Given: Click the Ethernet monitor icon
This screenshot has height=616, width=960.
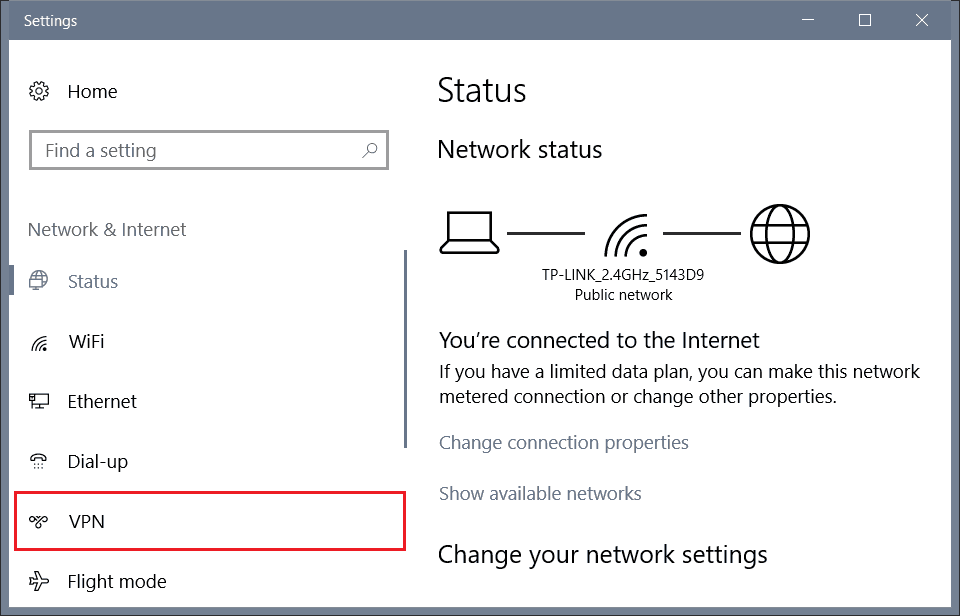Looking at the screenshot, I should tap(39, 402).
